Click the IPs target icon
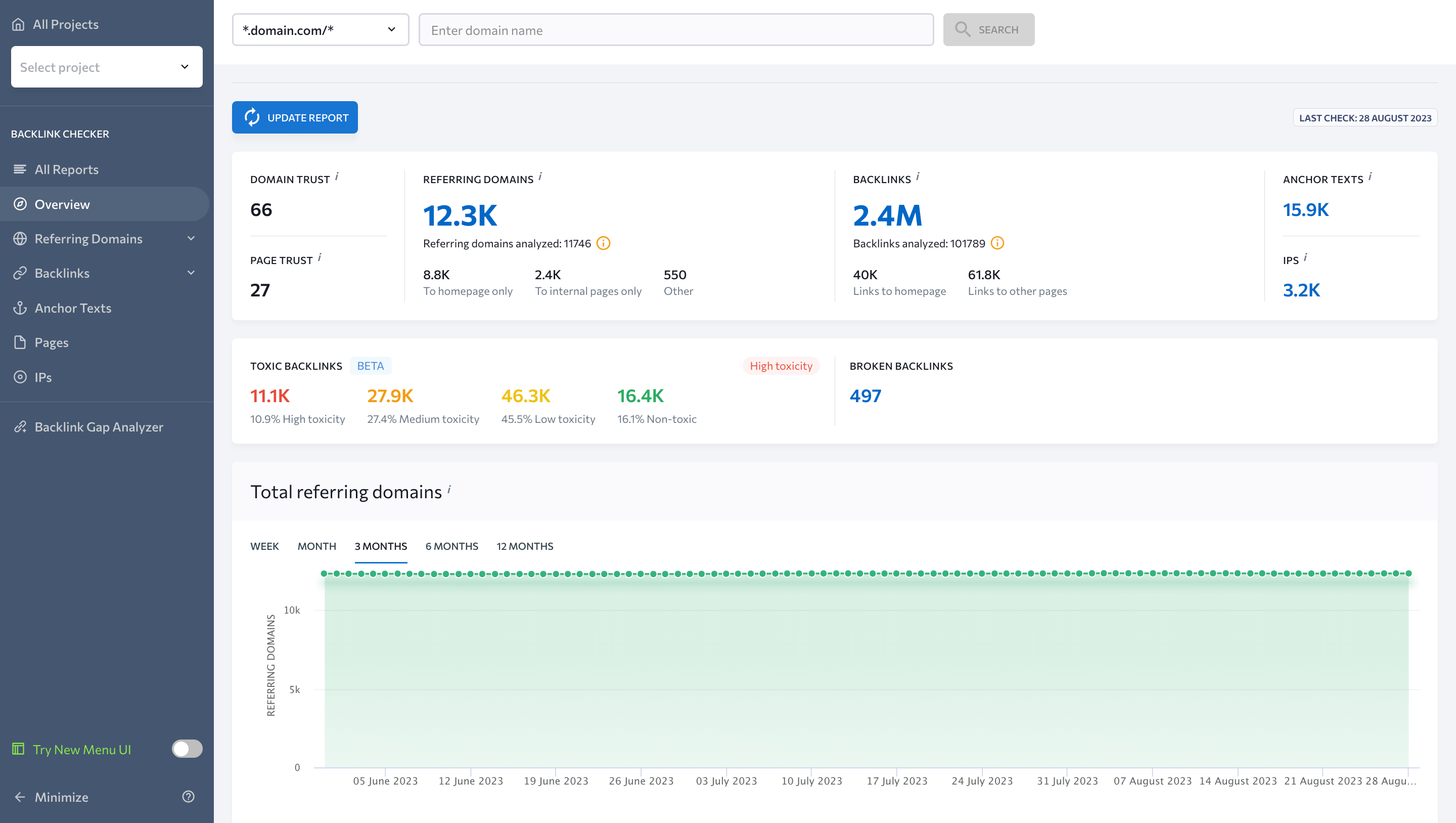Image resolution: width=1456 pixels, height=823 pixels. 20,377
